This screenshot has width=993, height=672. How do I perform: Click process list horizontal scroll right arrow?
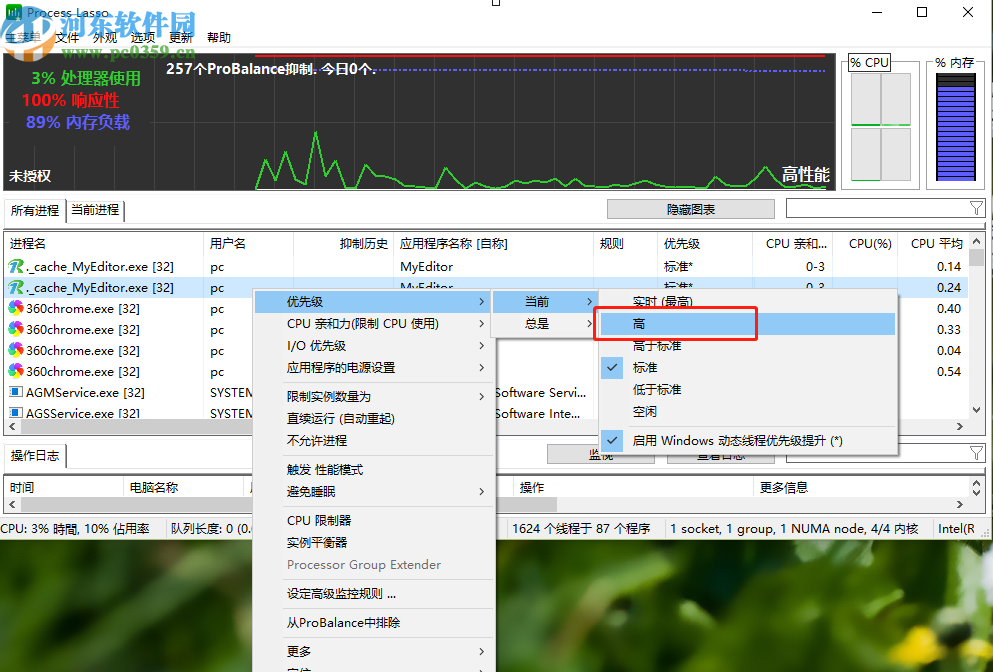point(960,426)
